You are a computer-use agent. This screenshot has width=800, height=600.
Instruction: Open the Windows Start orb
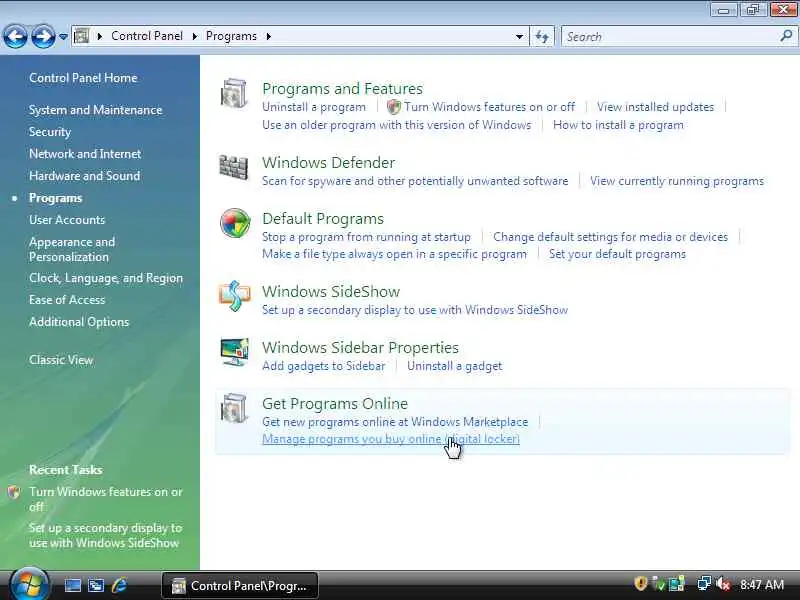tap(29, 585)
